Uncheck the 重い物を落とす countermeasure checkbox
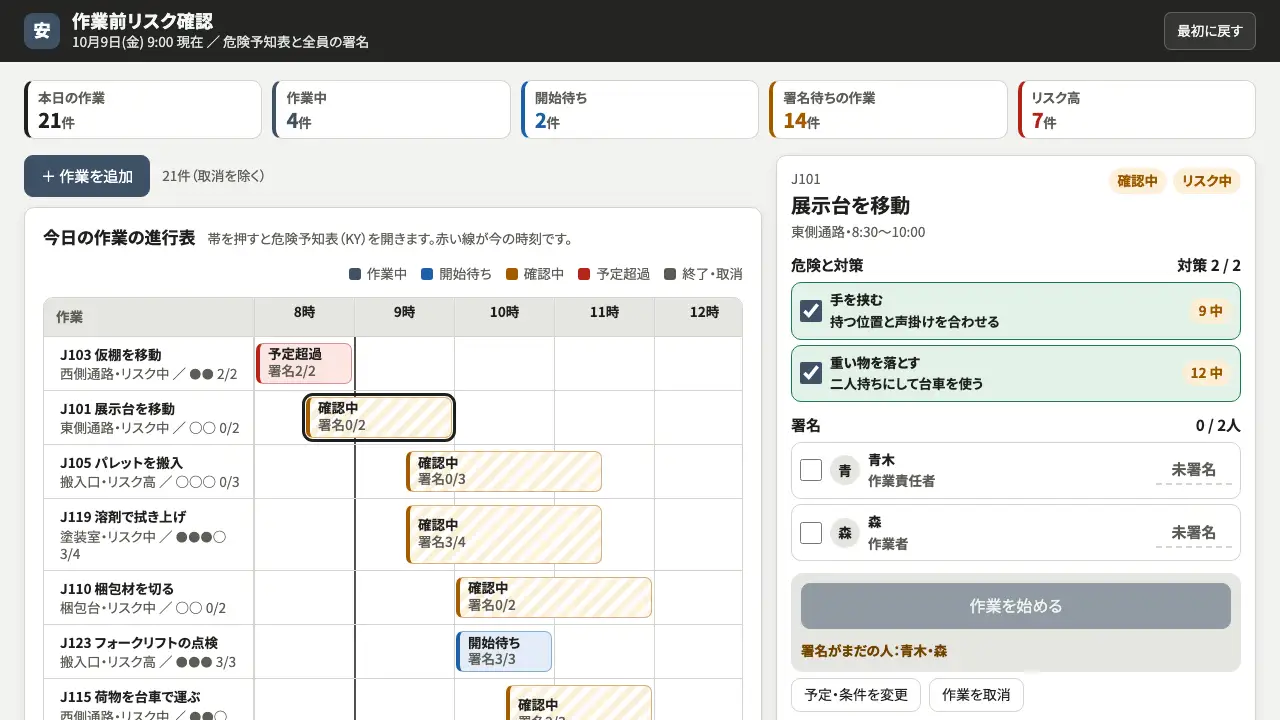The height and width of the screenshot is (720, 1280). 811,373
